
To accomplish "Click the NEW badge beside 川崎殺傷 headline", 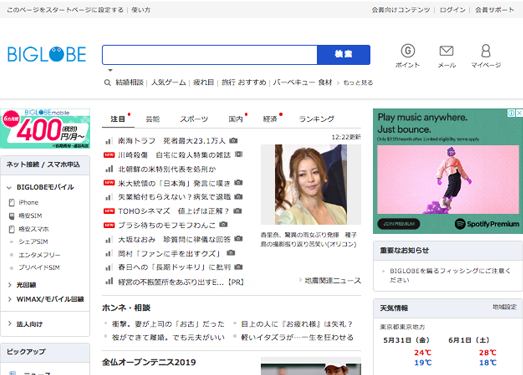I will [x=109, y=155].
